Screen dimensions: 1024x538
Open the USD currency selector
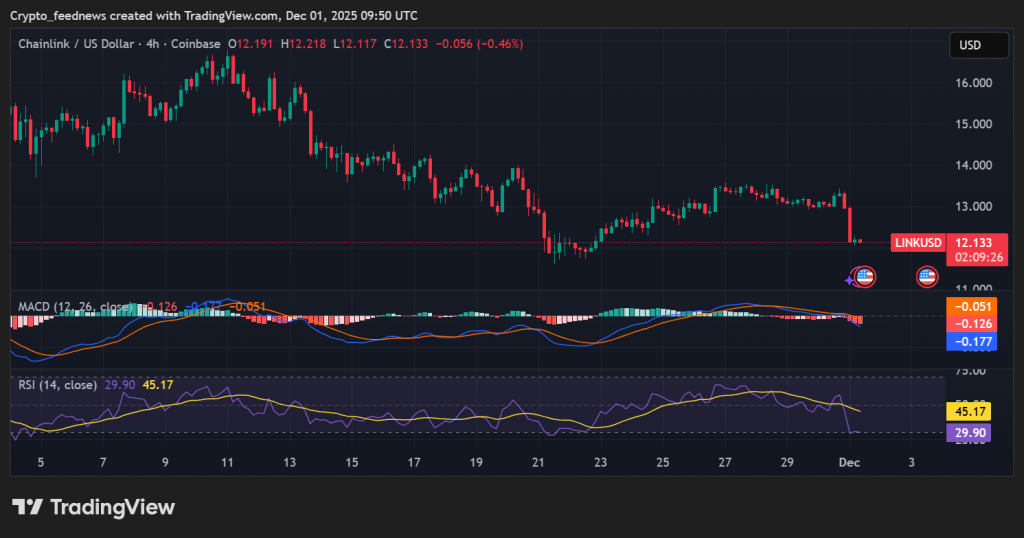(x=978, y=45)
